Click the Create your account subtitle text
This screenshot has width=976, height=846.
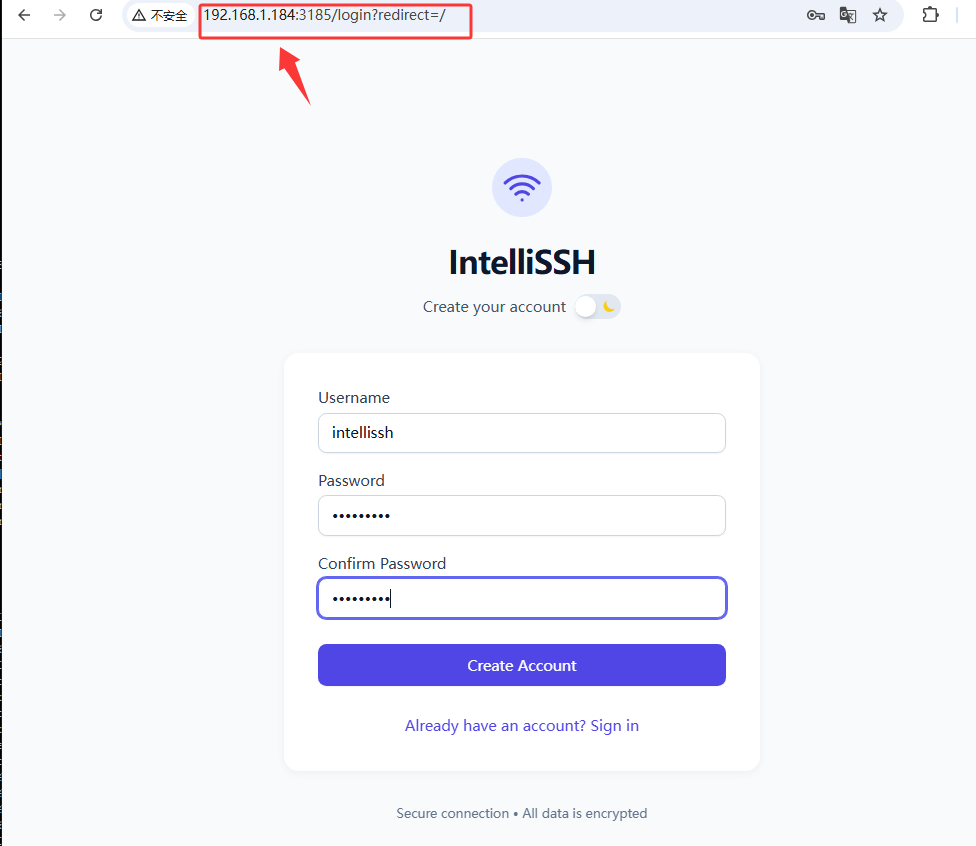click(x=494, y=307)
